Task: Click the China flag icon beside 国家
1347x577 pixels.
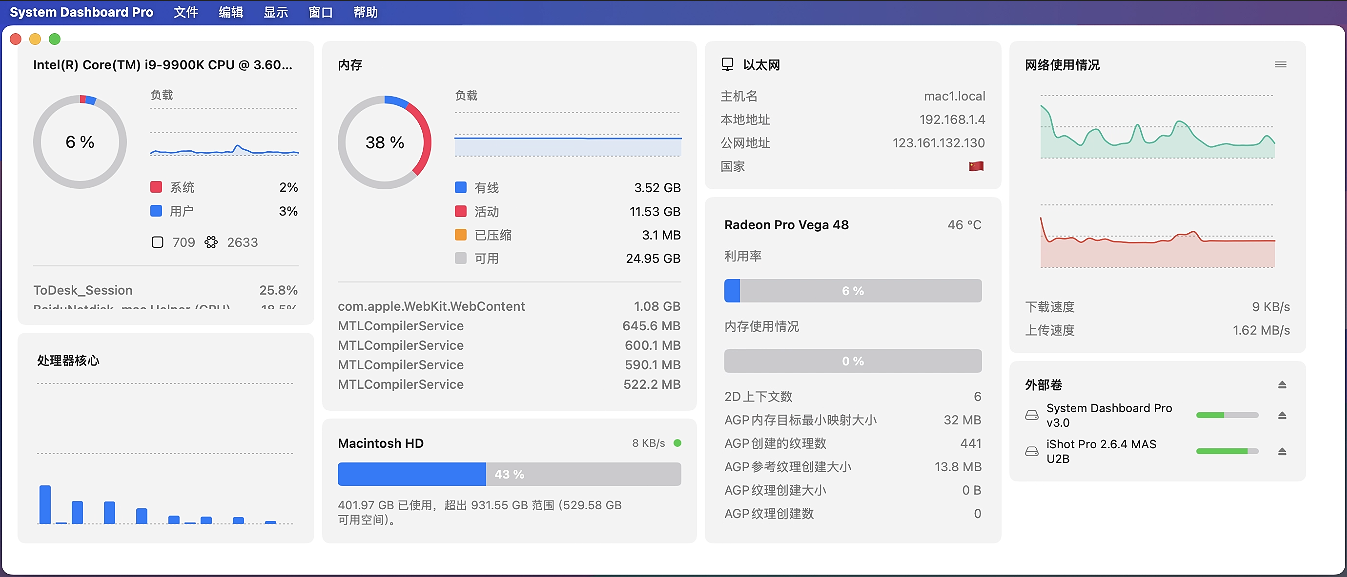Action: click(976, 167)
